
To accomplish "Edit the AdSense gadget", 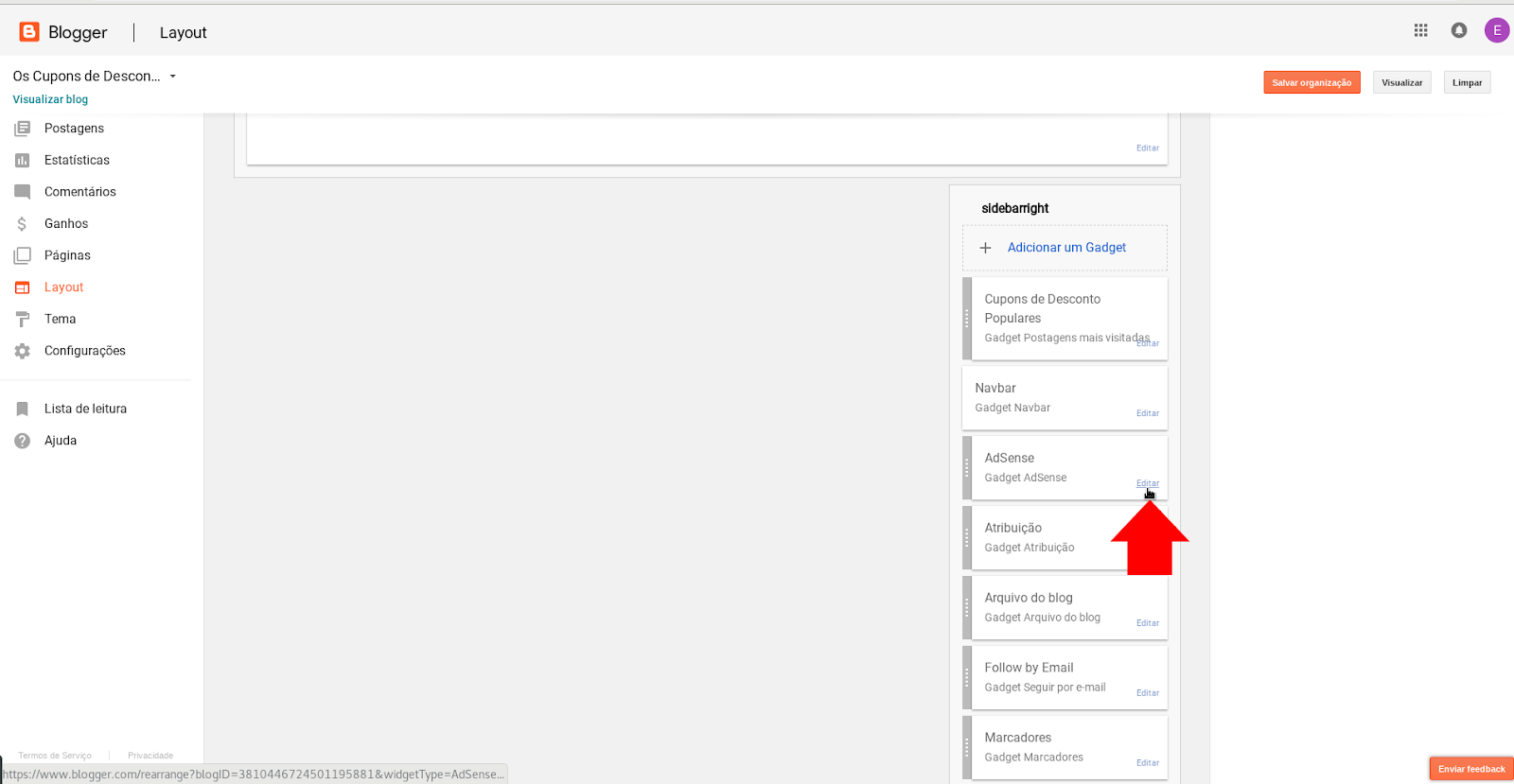I will click(1148, 483).
